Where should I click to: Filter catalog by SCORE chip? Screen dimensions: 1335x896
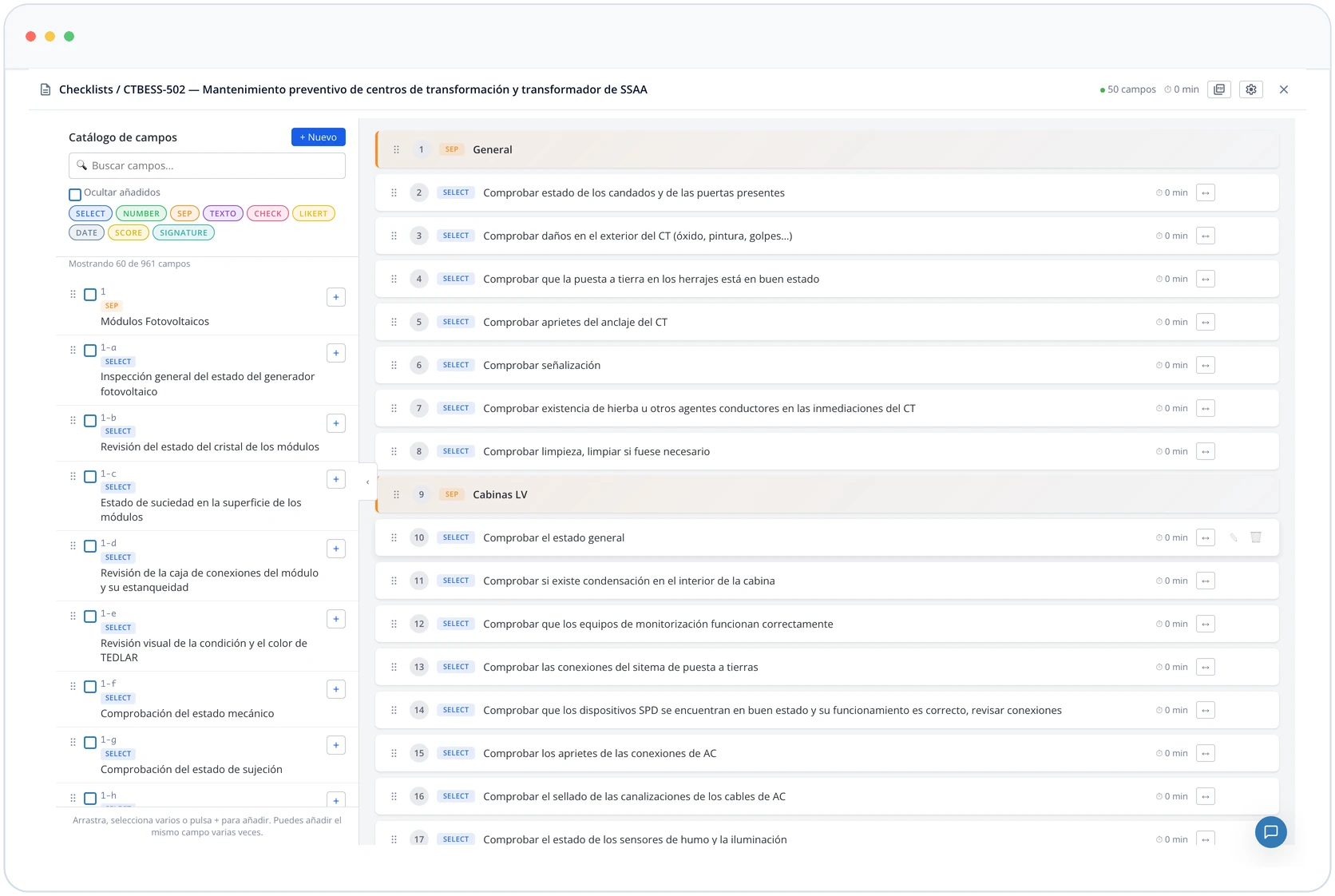coord(129,232)
